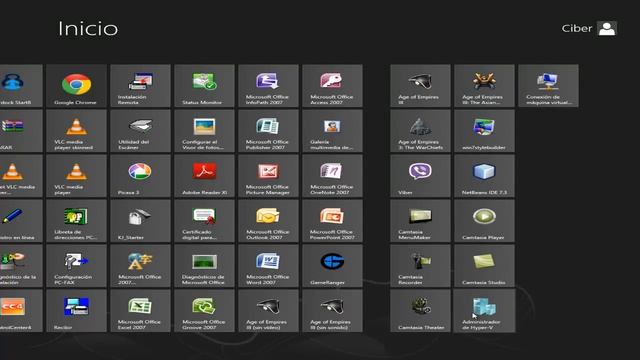Launch Diagnósticos de Microsoft Office
The image size is (640, 360).
[204, 266]
